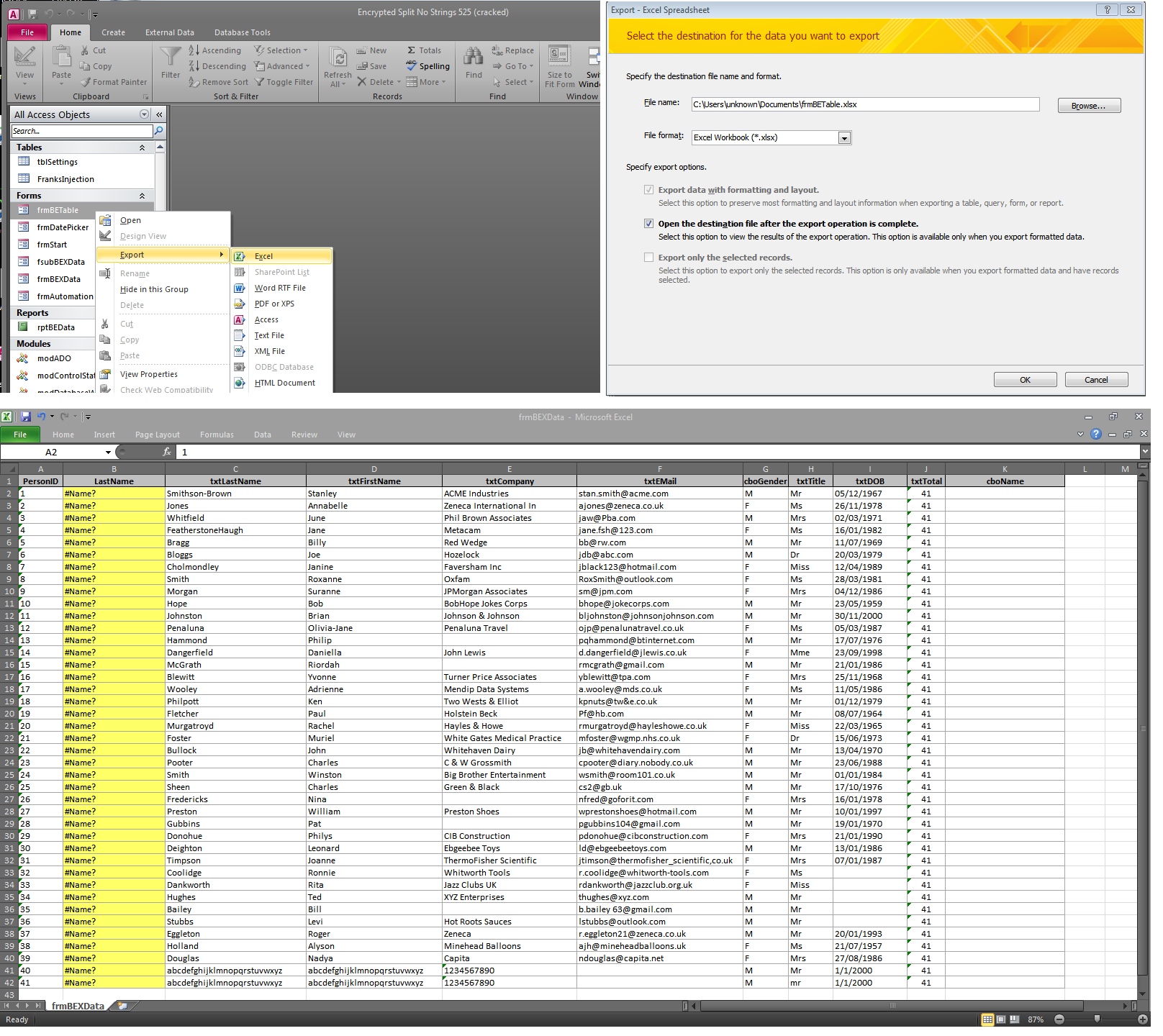The image size is (1163, 1036).
Task: Click Save icon in Excel quick access toolbar
Action: click(26, 417)
